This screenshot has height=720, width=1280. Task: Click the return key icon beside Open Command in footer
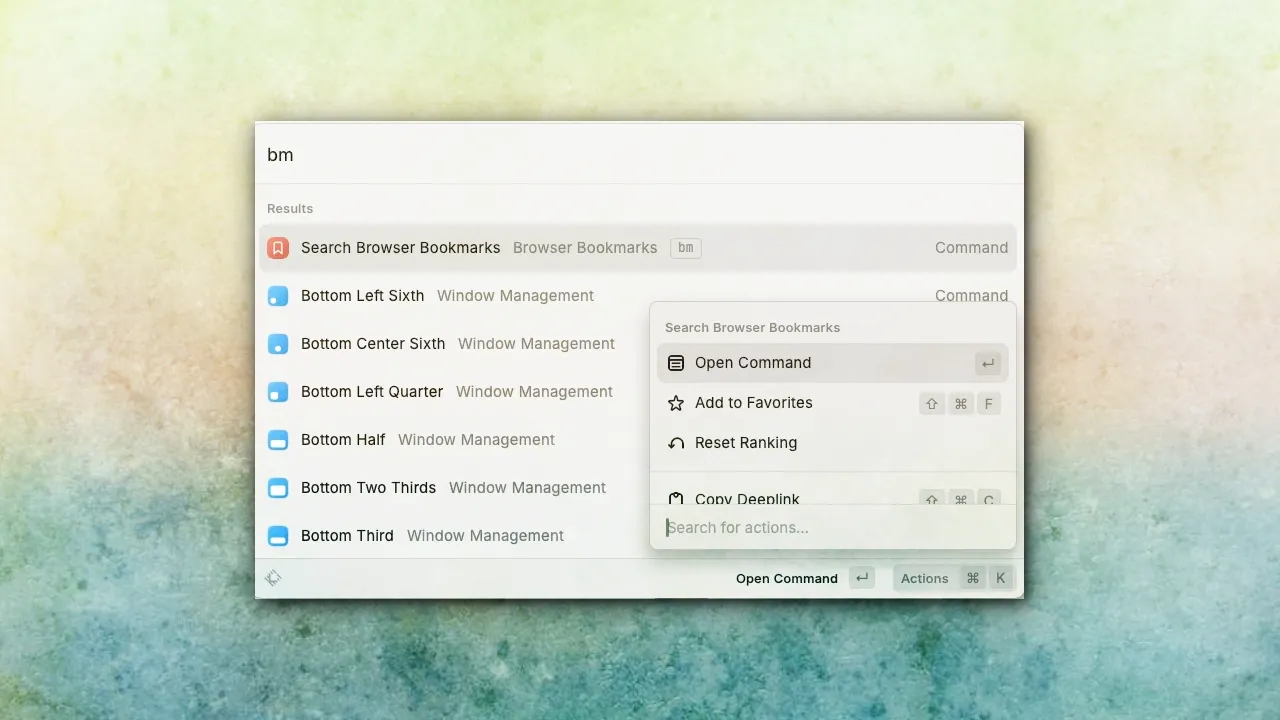click(862, 578)
